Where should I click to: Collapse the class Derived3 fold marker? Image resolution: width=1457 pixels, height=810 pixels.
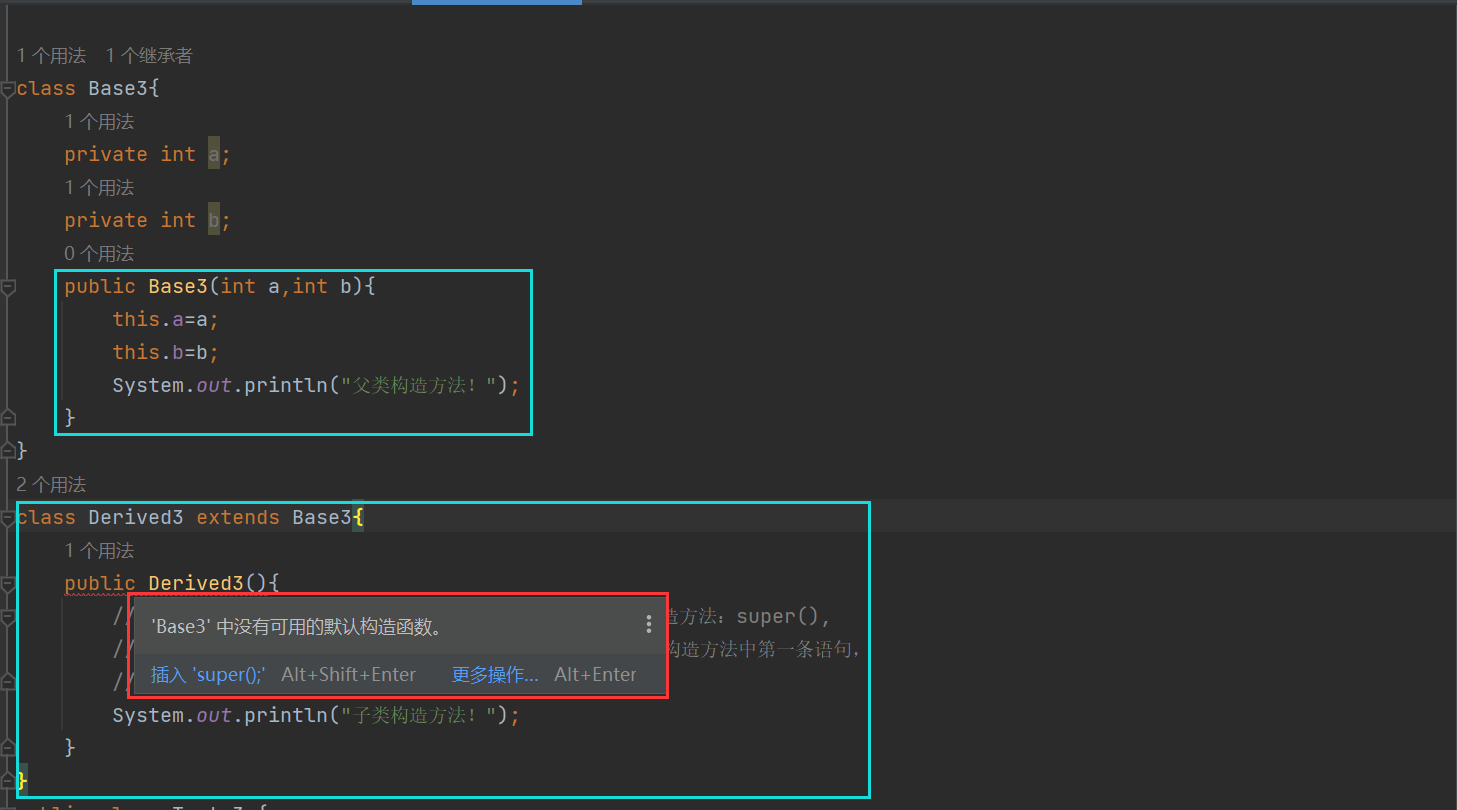click(x=8, y=517)
